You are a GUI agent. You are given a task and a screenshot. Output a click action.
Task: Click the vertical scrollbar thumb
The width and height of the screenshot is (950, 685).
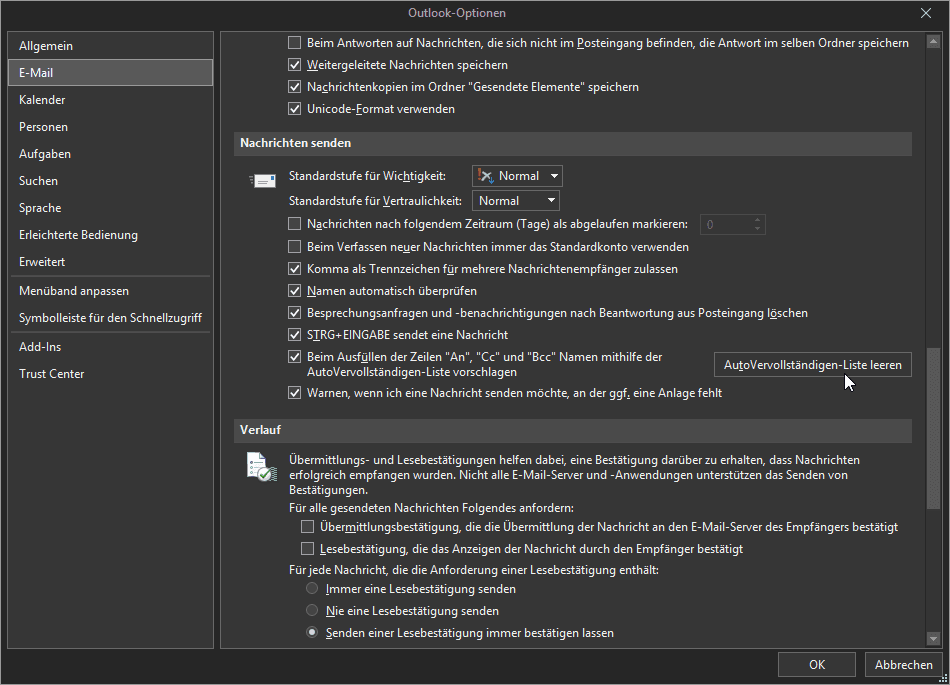(x=933, y=428)
